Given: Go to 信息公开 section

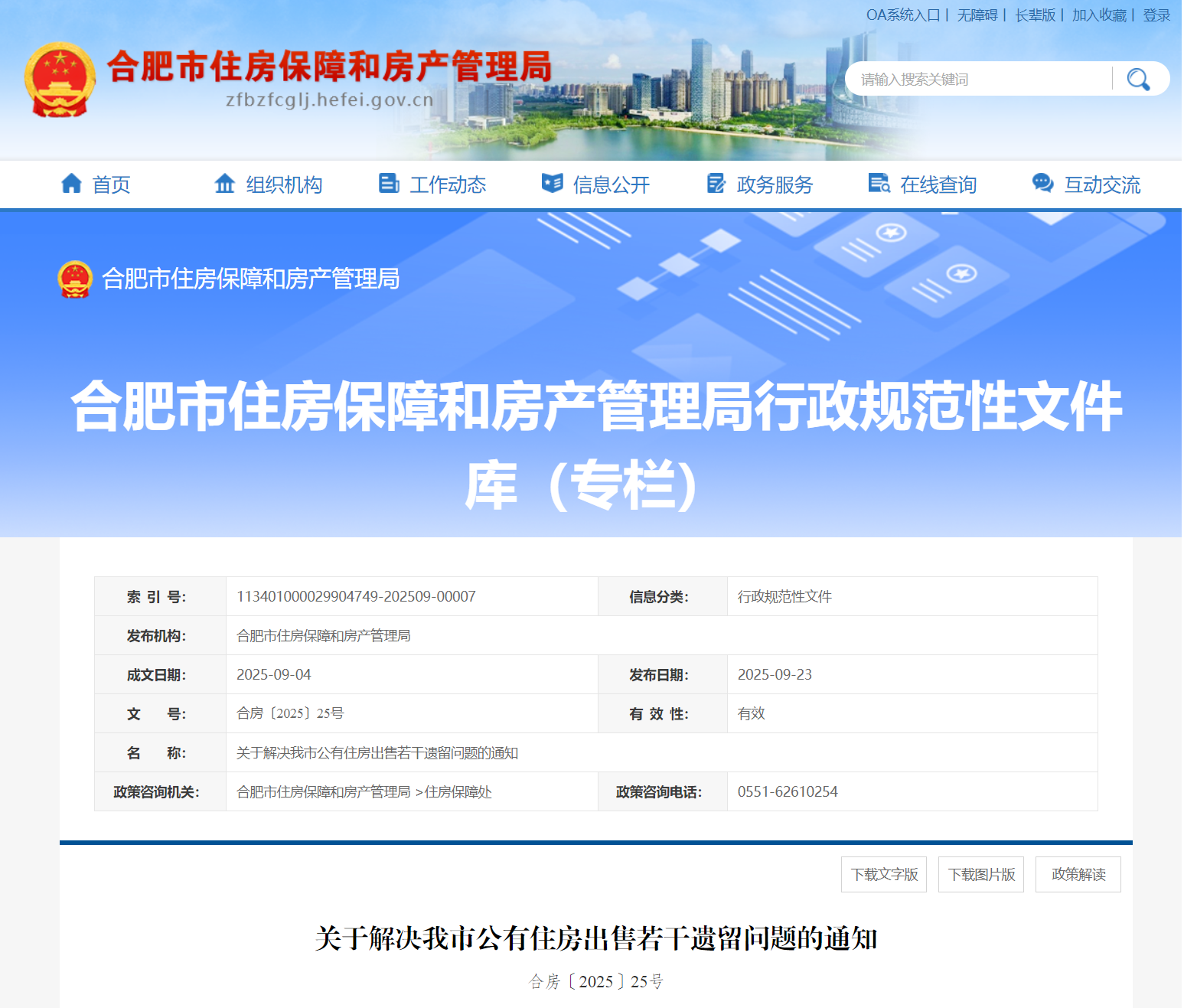Looking at the screenshot, I should coord(612,184).
